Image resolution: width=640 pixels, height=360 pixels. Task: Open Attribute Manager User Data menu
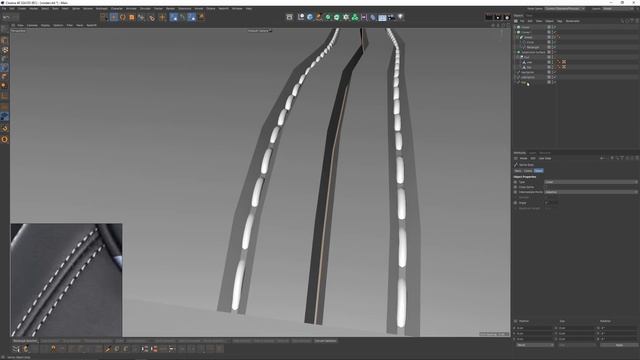point(545,158)
